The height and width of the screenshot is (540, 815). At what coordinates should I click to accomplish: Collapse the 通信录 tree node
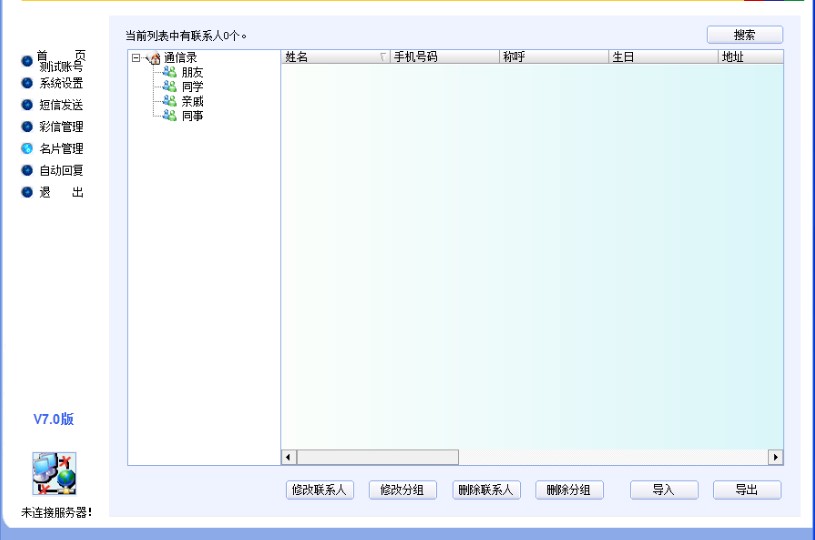pyautogui.click(x=136, y=58)
